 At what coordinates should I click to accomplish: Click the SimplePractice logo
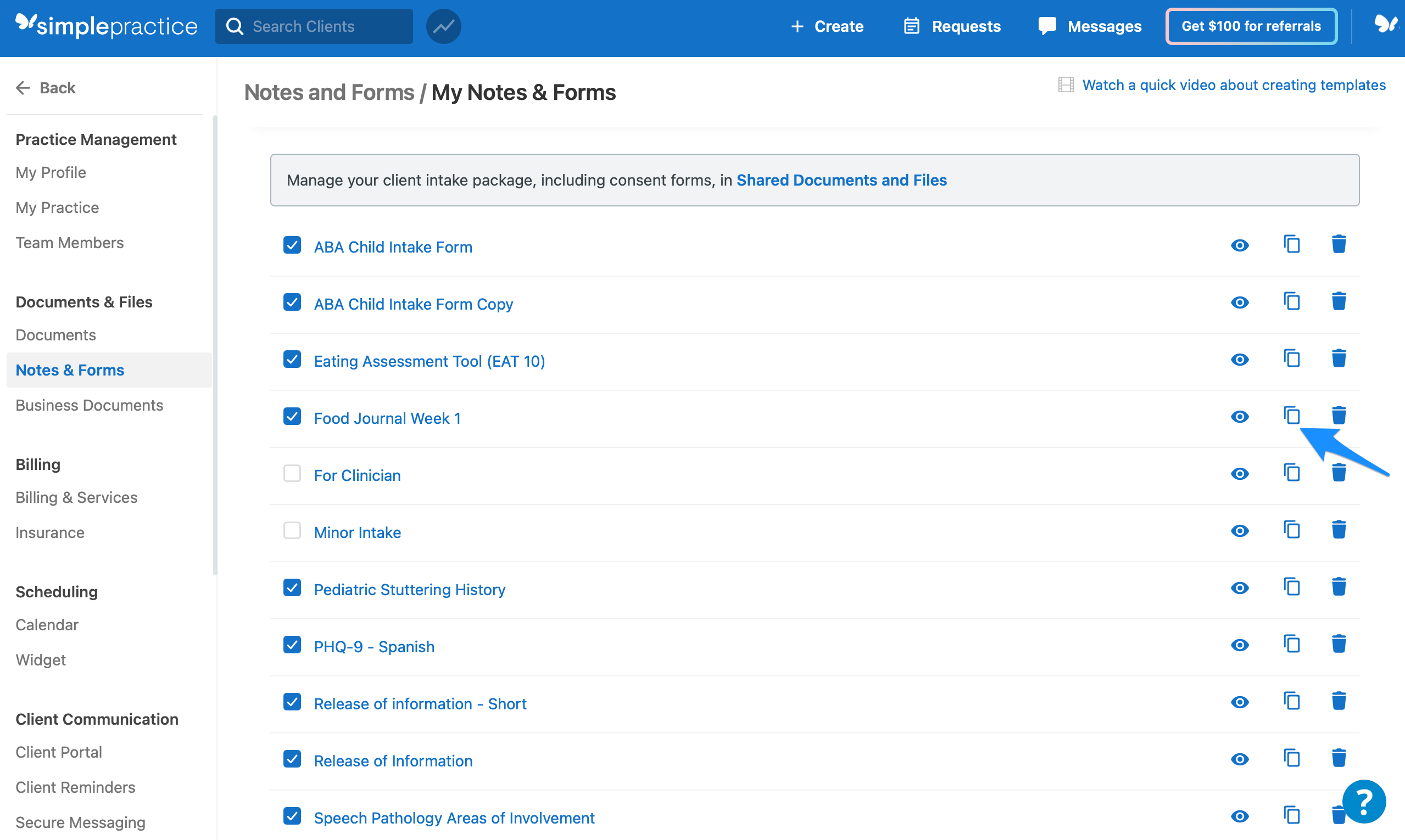[107, 25]
